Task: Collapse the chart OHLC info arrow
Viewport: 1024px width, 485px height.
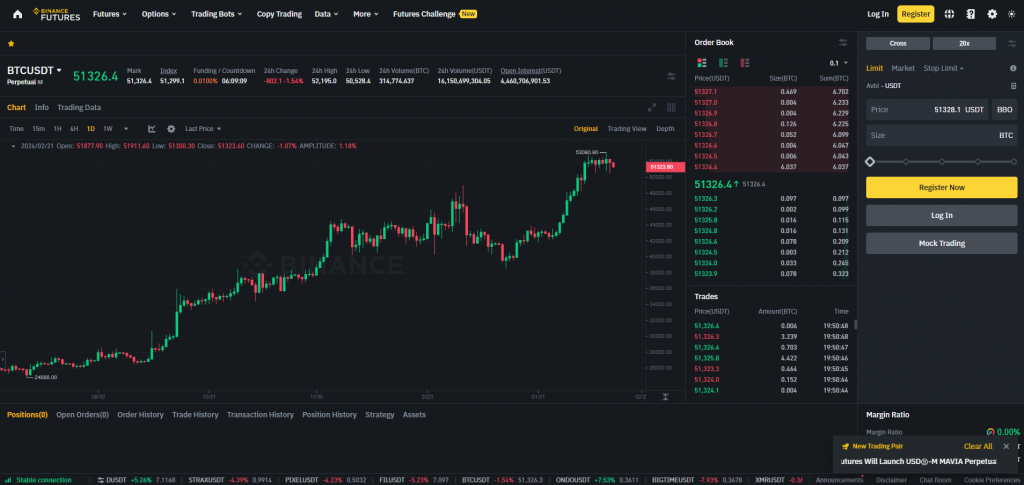Action: coord(14,146)
